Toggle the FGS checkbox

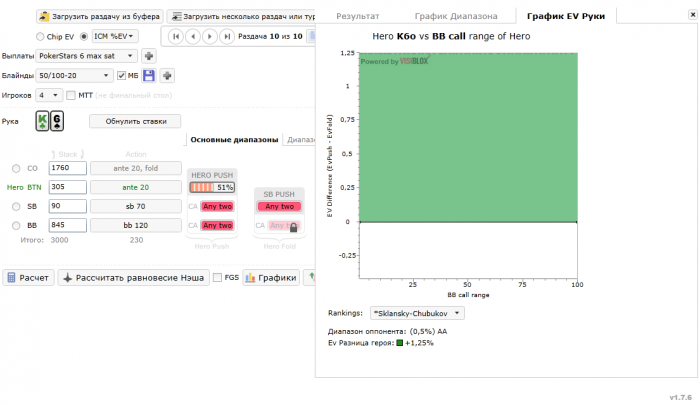(x=217, y=278)
